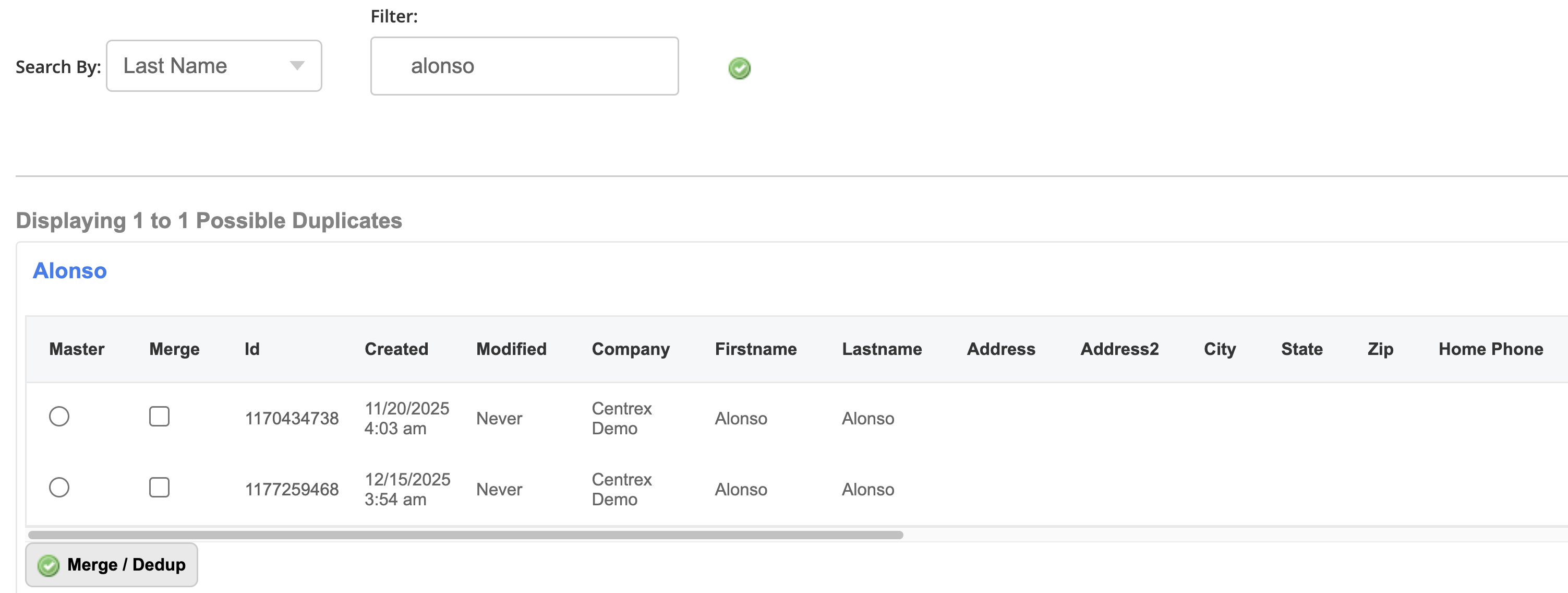Screen dimensions: 1568x593
Task: Click the Id cell 1170434738
Action: coord(292,419)
